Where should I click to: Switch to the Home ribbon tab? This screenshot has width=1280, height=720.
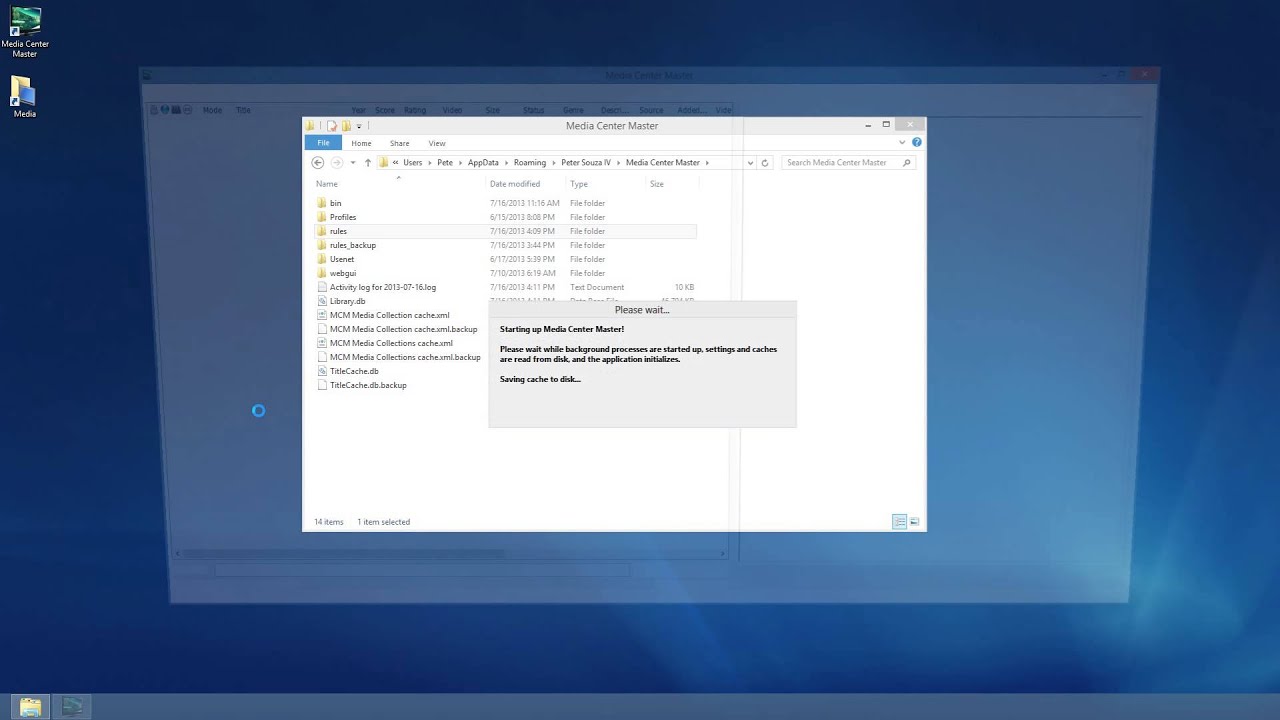coord(361,143)
